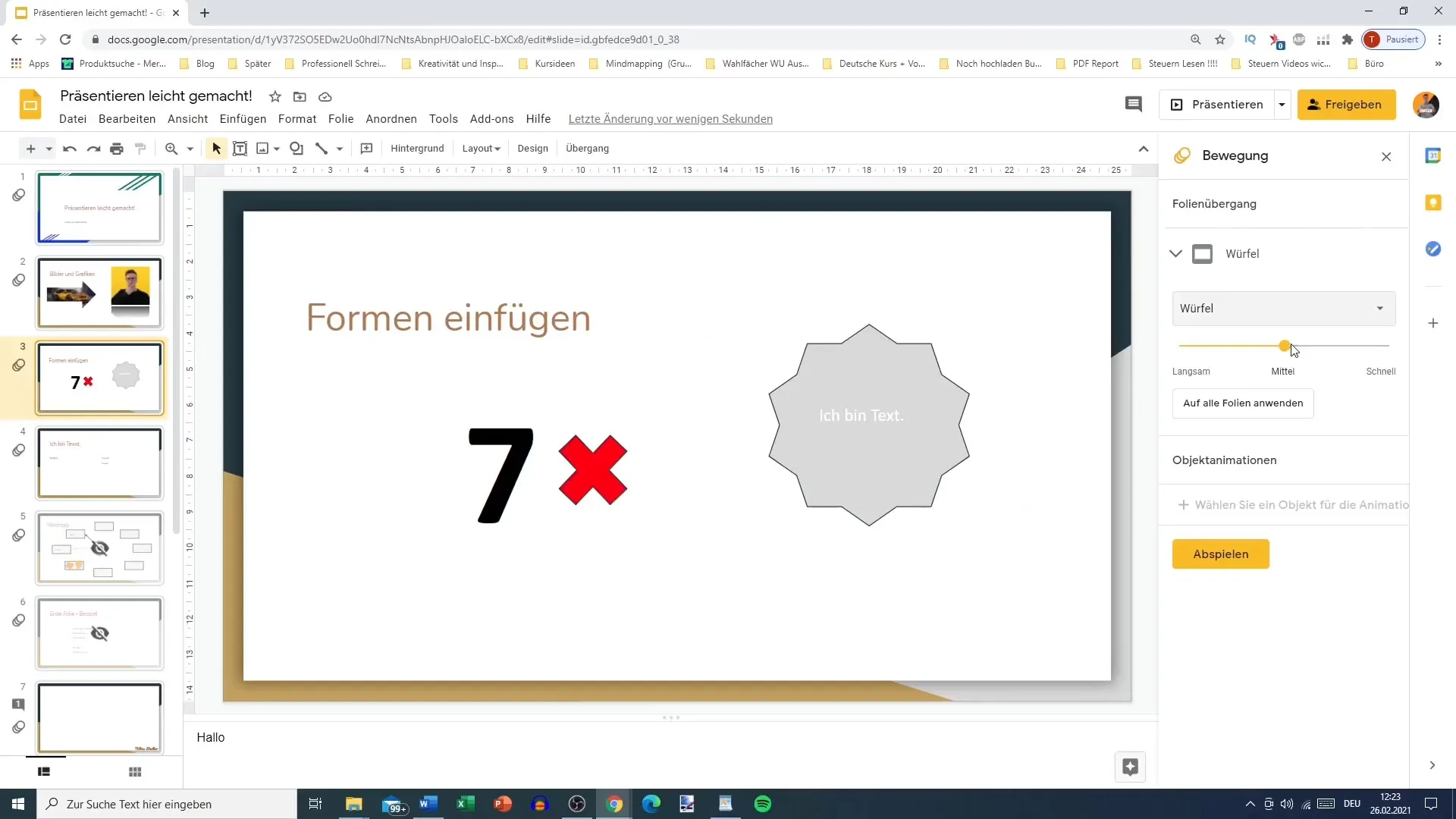Open the new slide layout dropdown arrow
Screen dimensions: 1456x819
(x=49, y=149)
